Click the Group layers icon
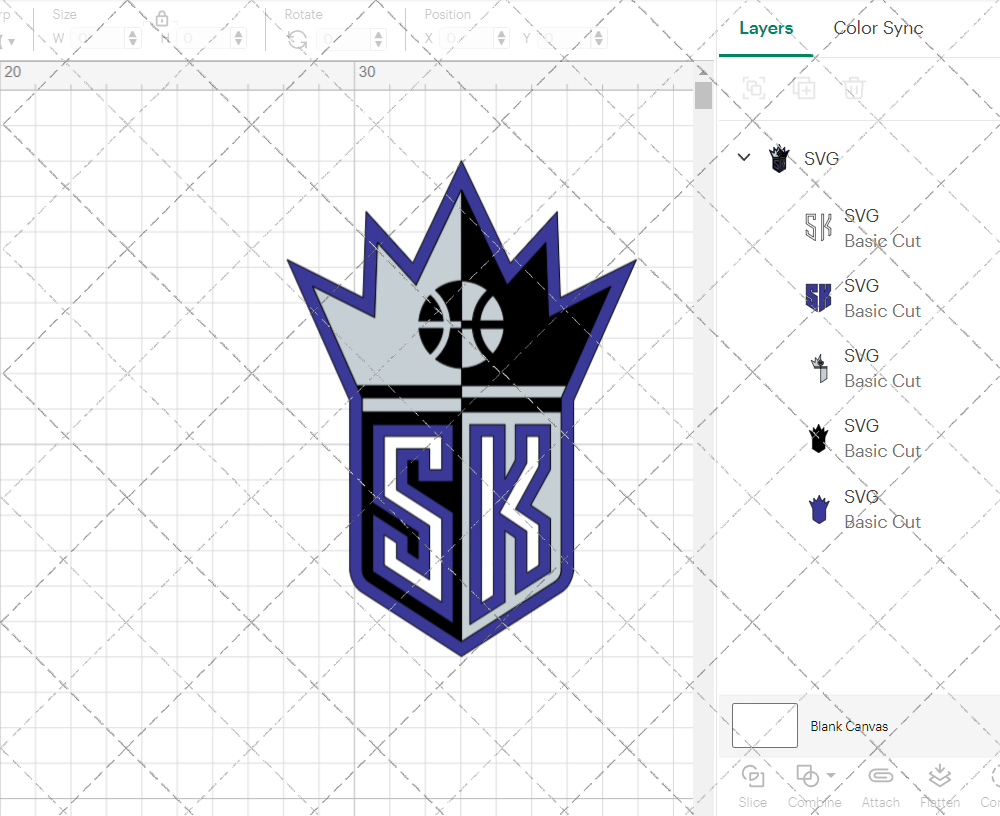The height and width of the screenshot is (816, 1000). 754,88
